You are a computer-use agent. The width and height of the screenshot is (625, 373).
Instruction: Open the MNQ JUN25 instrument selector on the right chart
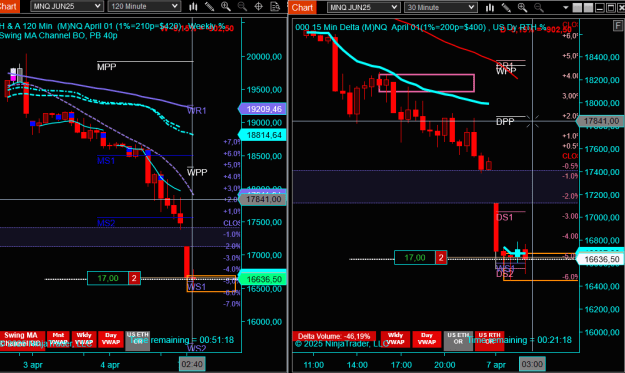[363, 8]
